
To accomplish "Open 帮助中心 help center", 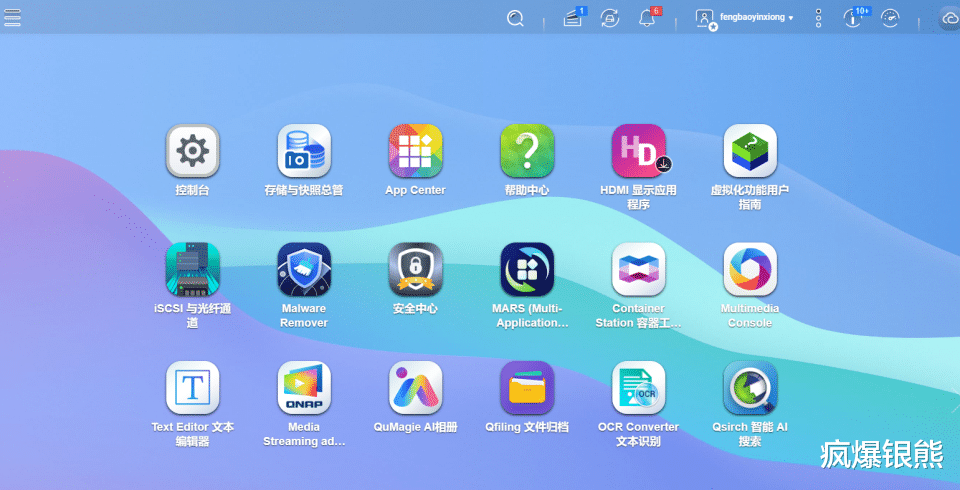I will click(x=527, y=151).
